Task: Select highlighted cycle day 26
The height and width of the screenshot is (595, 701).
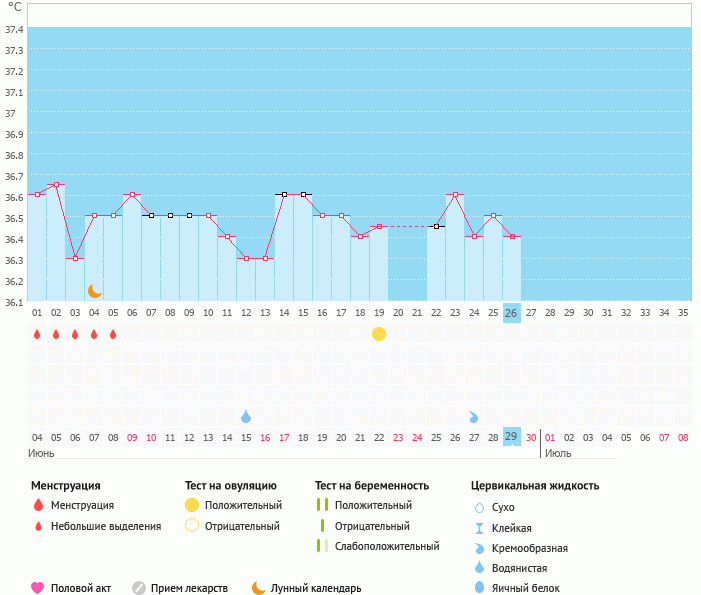Action: (511, 313)
